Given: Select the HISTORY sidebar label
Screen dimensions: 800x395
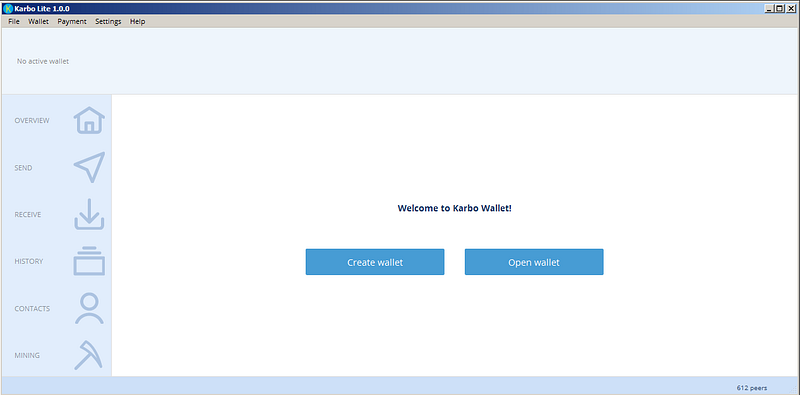Looking at the screenshot, I should 29,261.
